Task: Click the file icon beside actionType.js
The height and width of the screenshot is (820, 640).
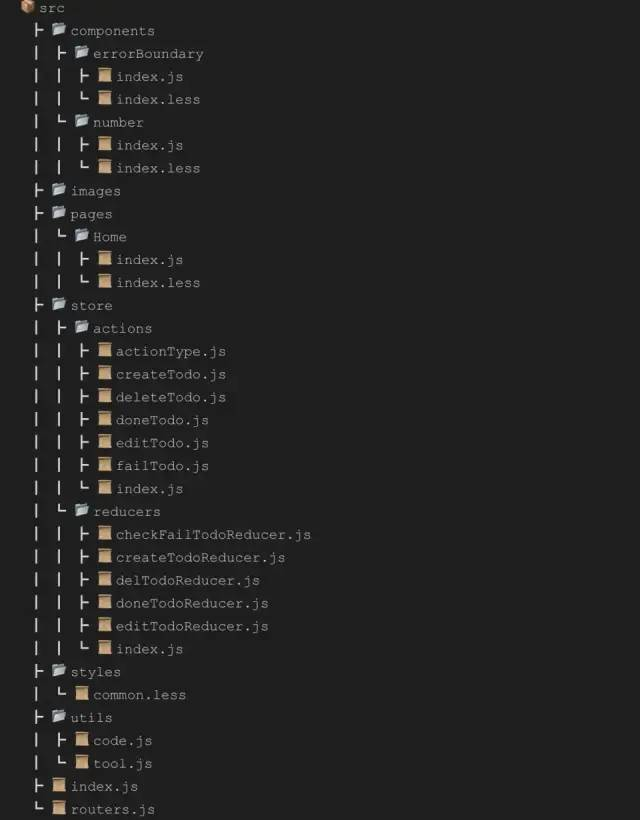Action: pyautogui.click(x=105, y=350)
